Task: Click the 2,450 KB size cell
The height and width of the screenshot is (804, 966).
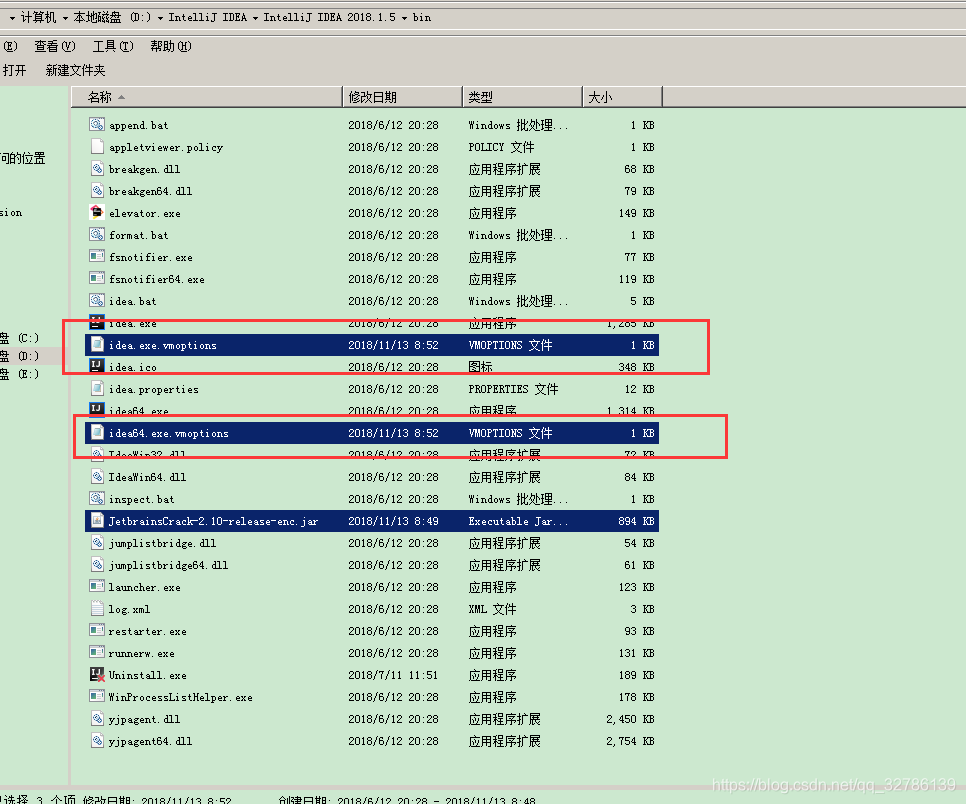Action: coord(630,719)
